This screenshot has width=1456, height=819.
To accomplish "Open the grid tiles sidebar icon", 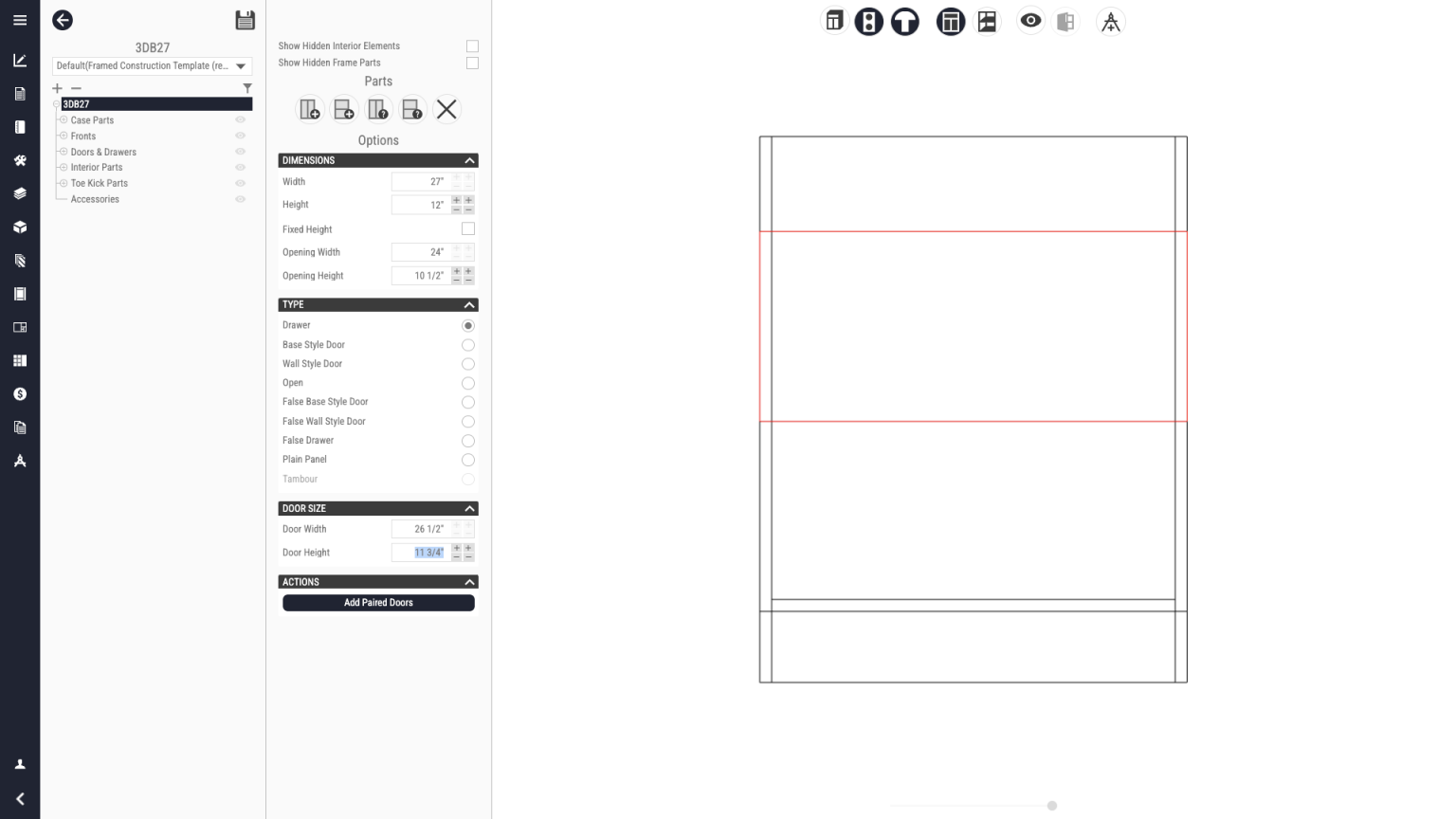I will point(20,361).
